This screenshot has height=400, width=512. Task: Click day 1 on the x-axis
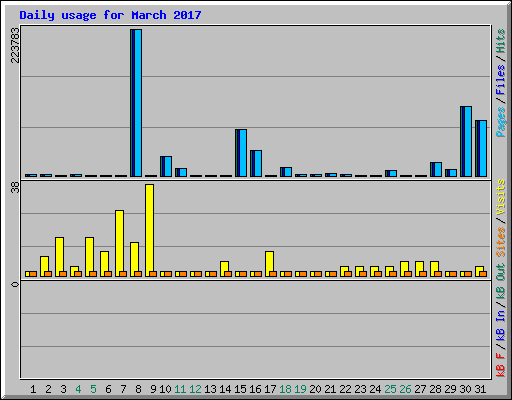(33, 389)
